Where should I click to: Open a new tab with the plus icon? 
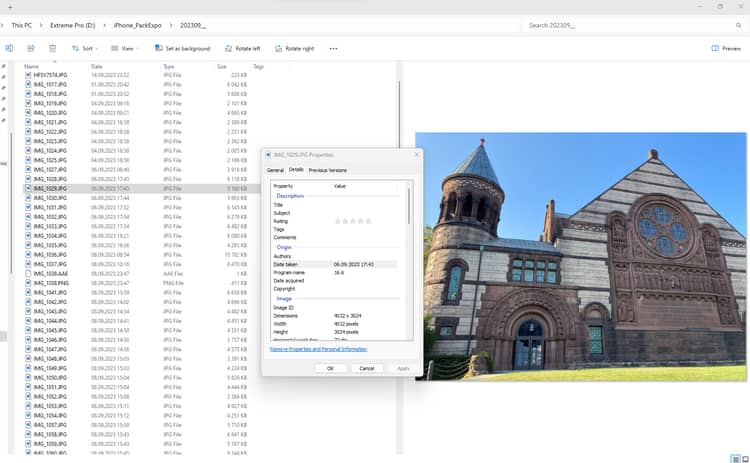(x=10, y=7)
